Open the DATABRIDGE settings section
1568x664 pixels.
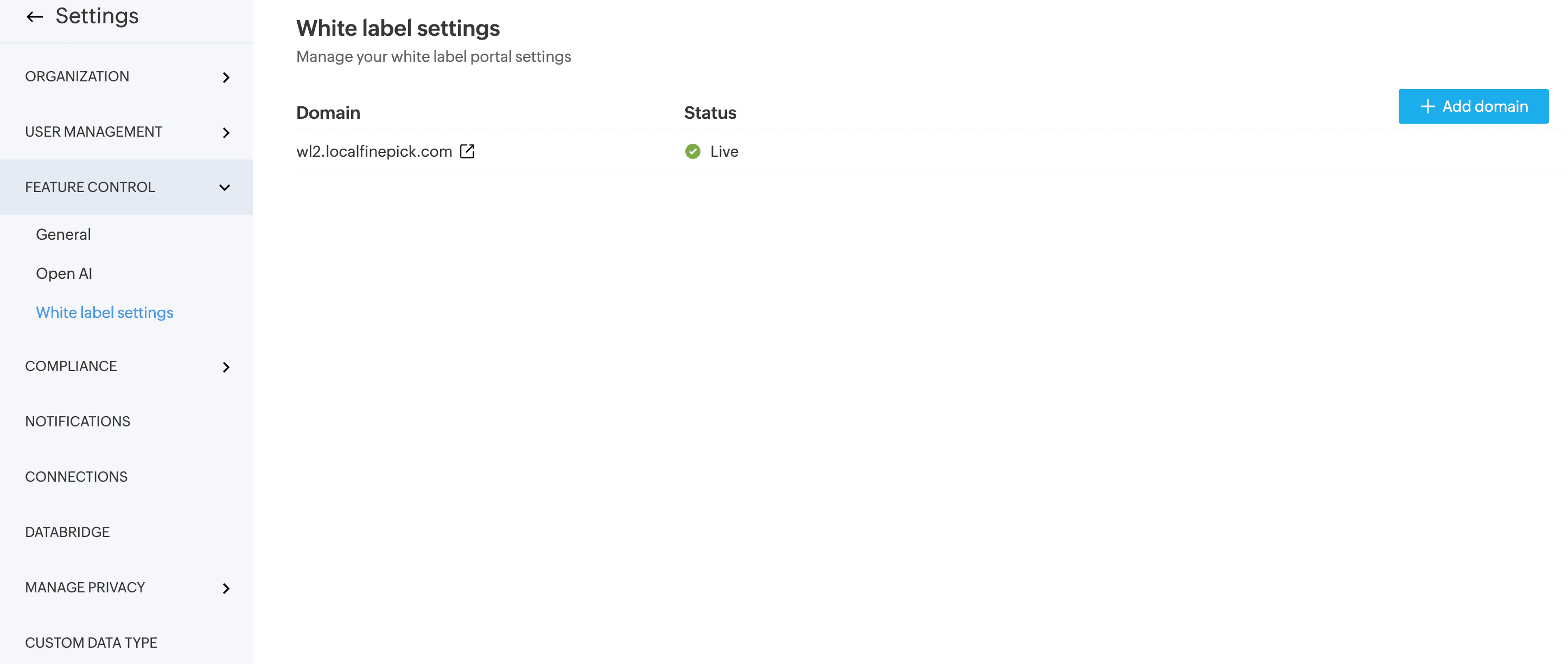pos(67,532)
